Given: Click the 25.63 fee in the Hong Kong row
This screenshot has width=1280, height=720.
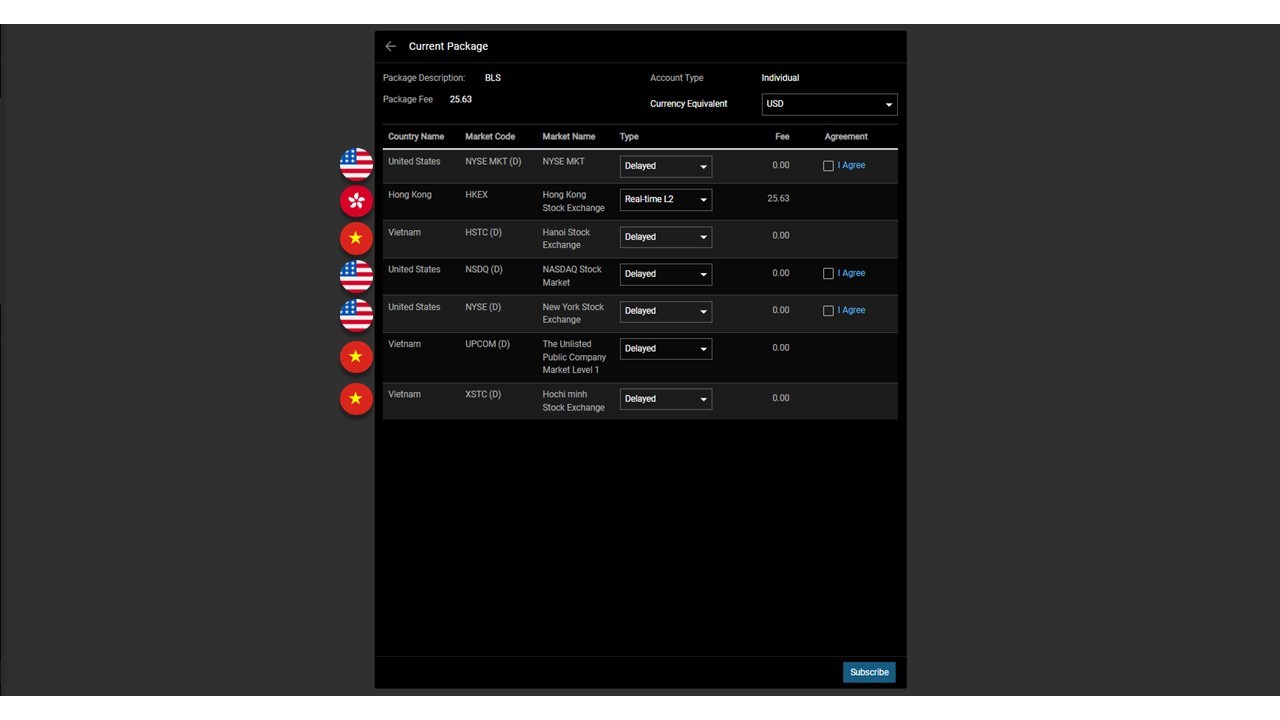Looking at the screenshot, I should tap(778, 199).
